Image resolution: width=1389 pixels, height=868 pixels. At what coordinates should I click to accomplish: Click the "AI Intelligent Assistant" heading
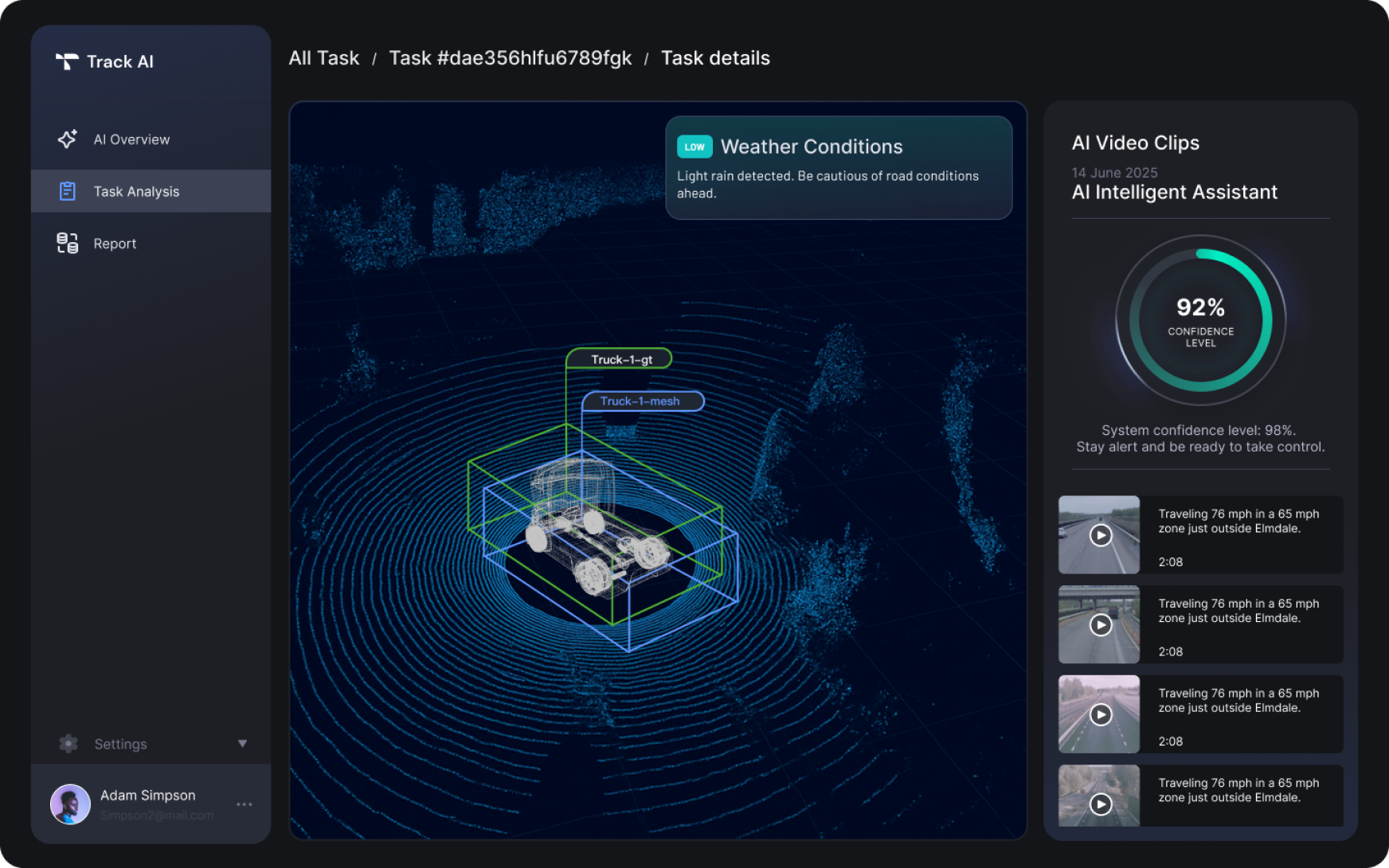(1175, 192)
